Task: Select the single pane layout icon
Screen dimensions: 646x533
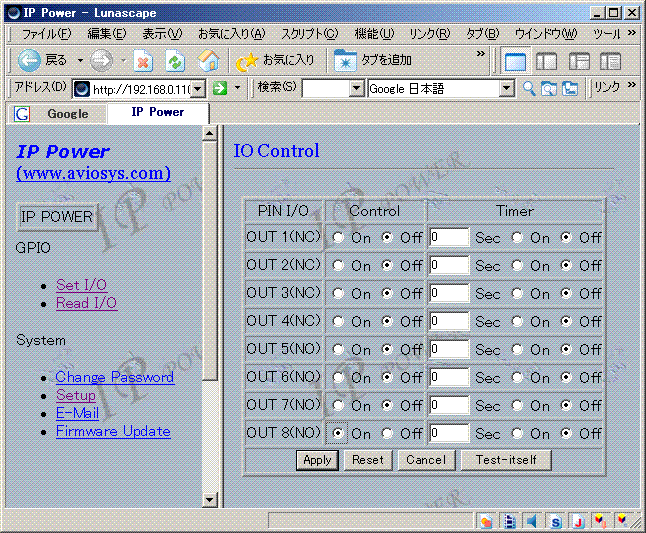Action: tap(515, 62)
